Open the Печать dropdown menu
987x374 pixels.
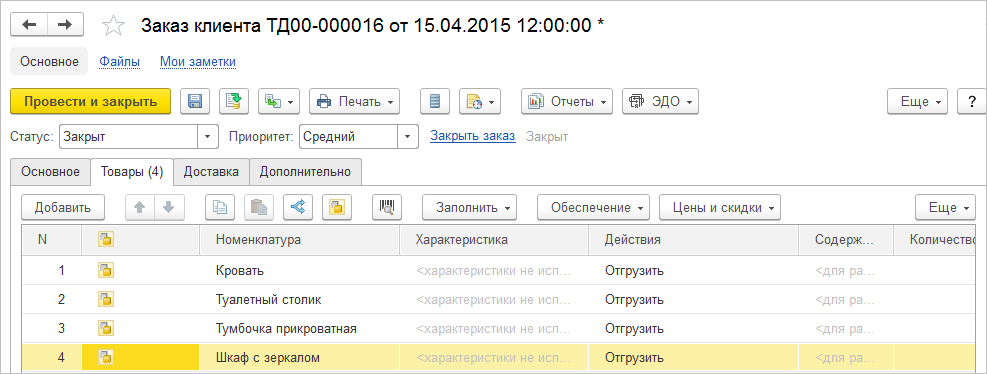pos(355,101)
